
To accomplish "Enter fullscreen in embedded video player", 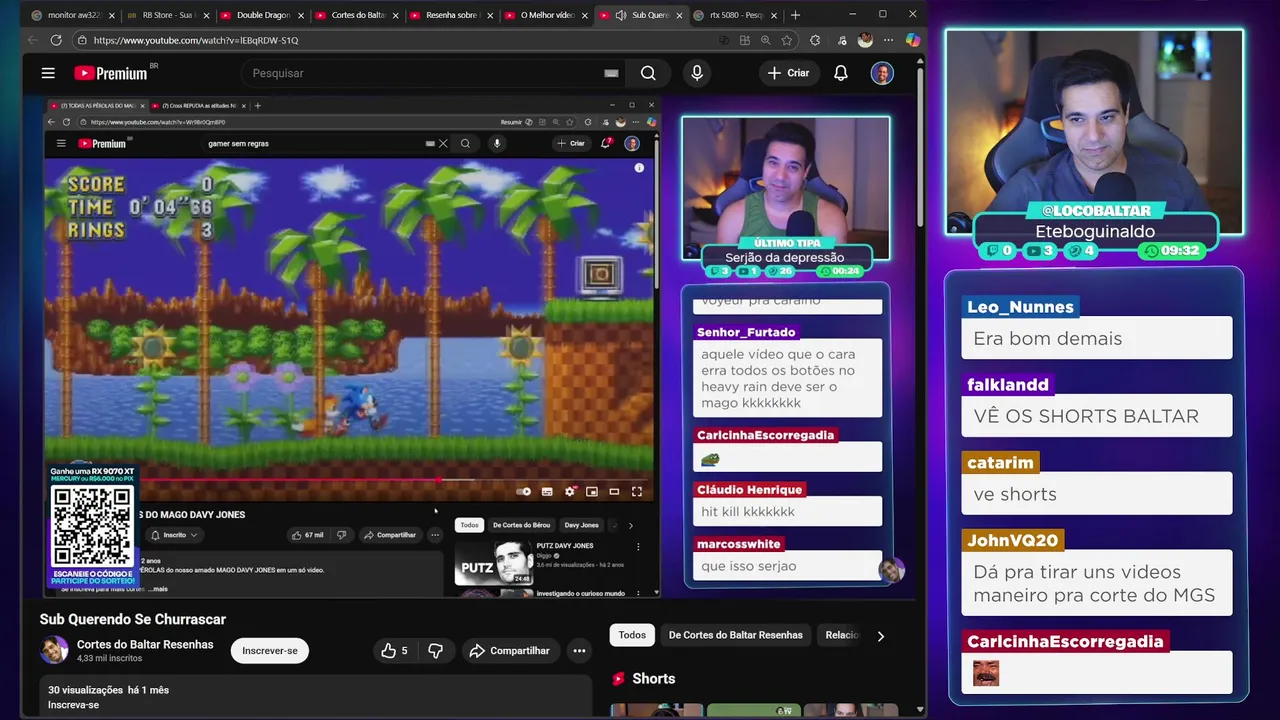I will pyautogui.click(x=636, y=491).
